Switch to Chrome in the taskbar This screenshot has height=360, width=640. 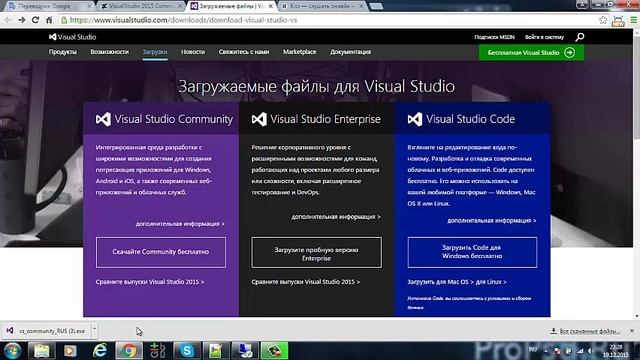click(x=129, y=351)
